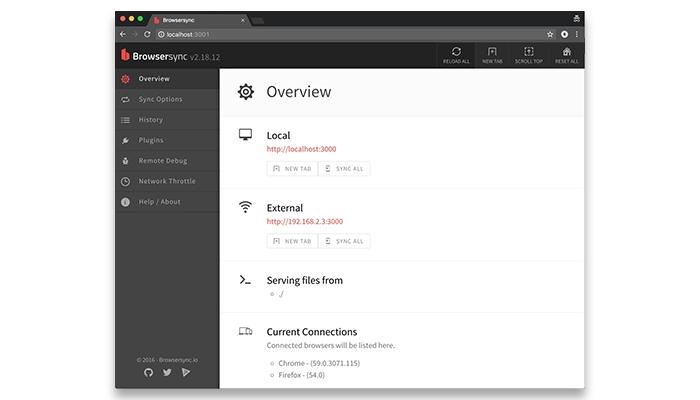
Task: Click the Network Throttle clock icon
Action: pos(125,182)
